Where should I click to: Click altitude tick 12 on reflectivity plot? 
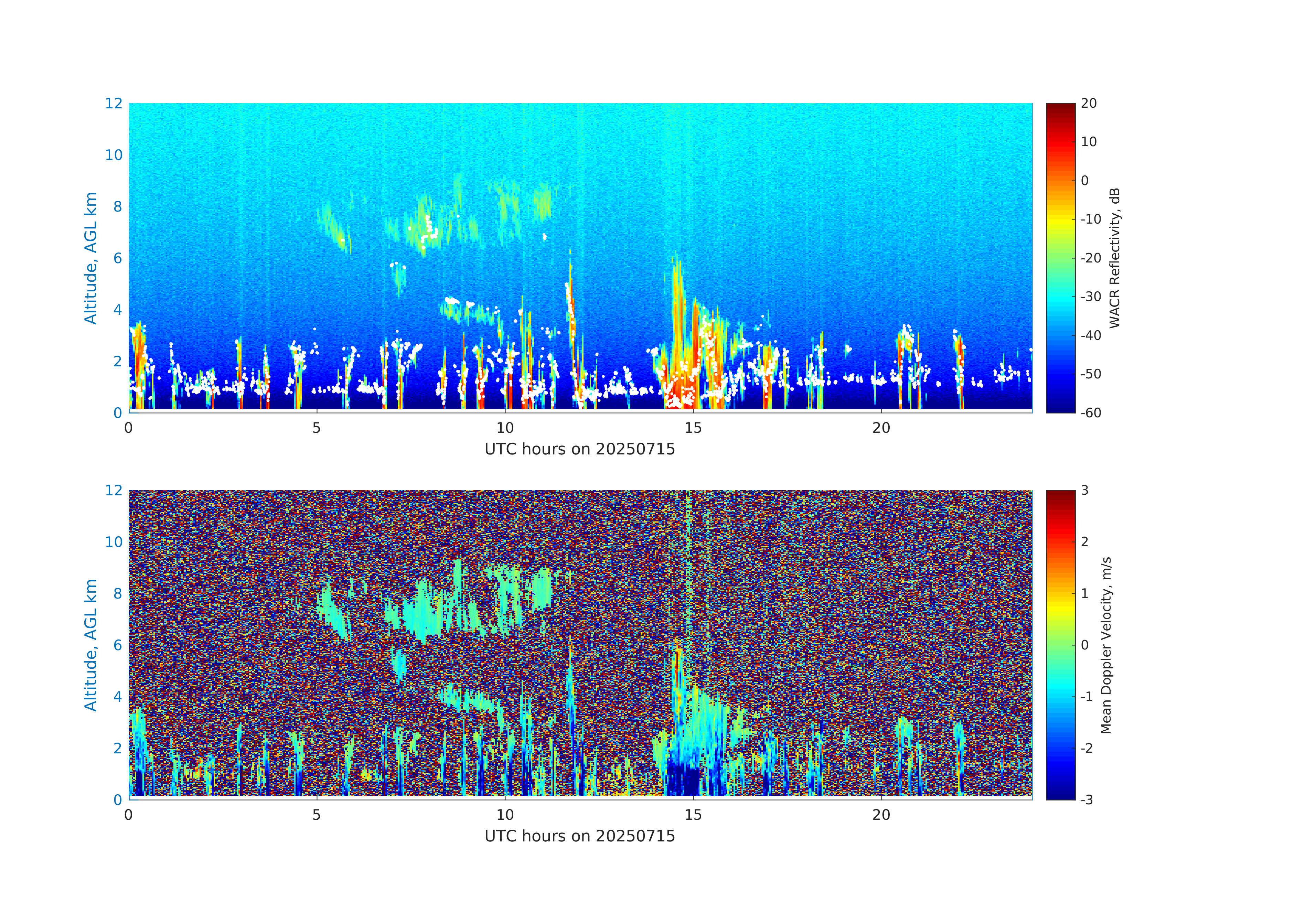point(113,104)
